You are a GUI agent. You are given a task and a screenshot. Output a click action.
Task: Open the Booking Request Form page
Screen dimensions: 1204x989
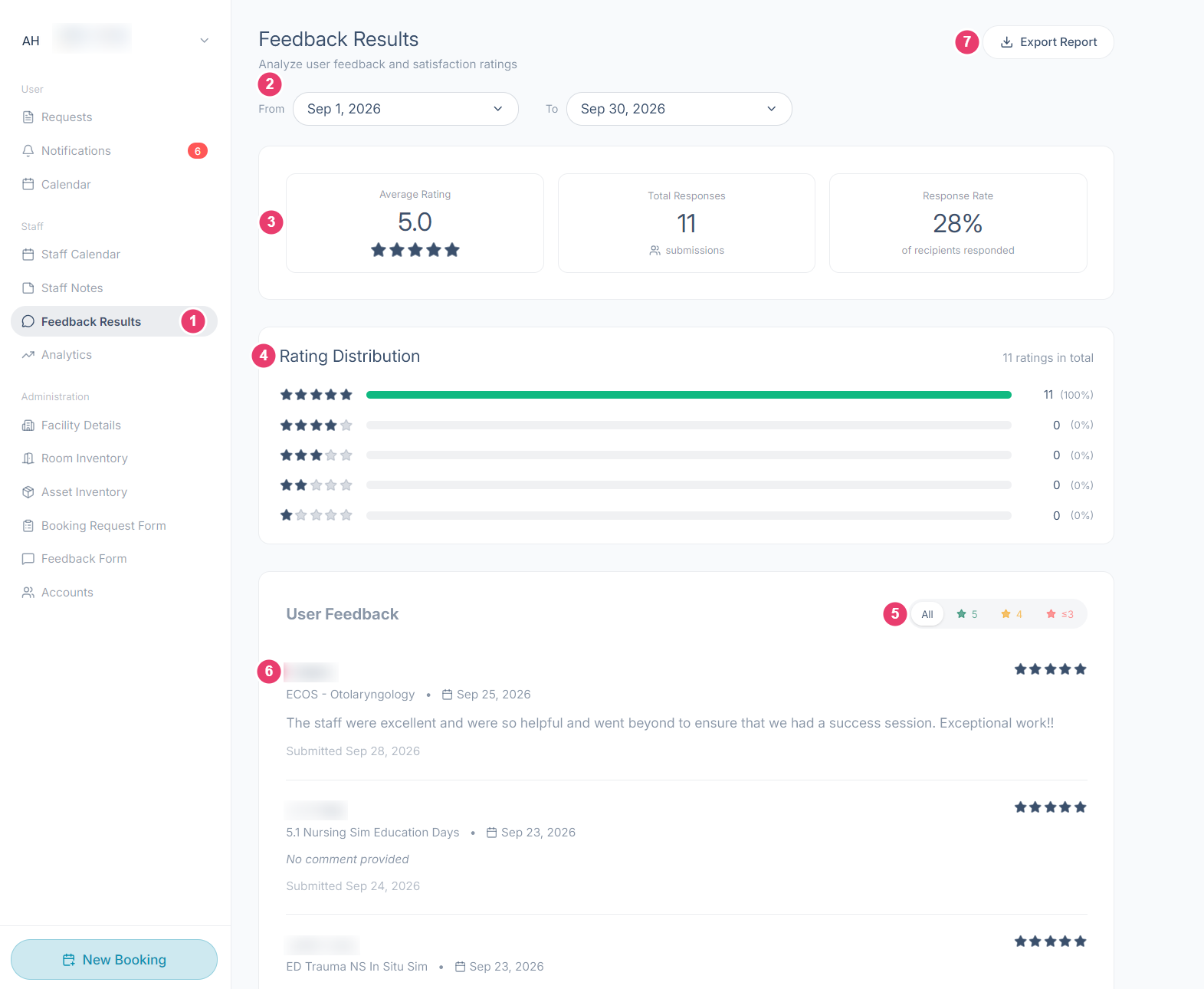point(114,526)
